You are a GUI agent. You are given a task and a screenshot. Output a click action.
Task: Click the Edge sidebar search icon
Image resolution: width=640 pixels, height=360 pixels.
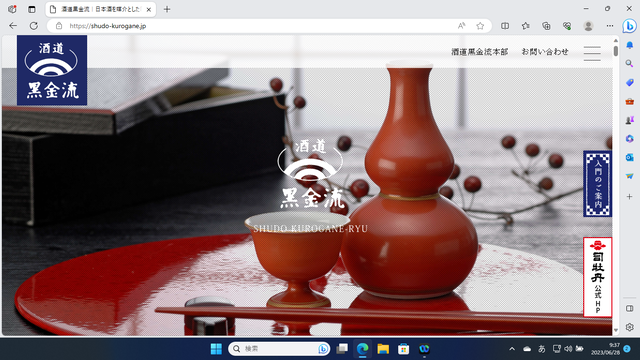click(629, 64)
